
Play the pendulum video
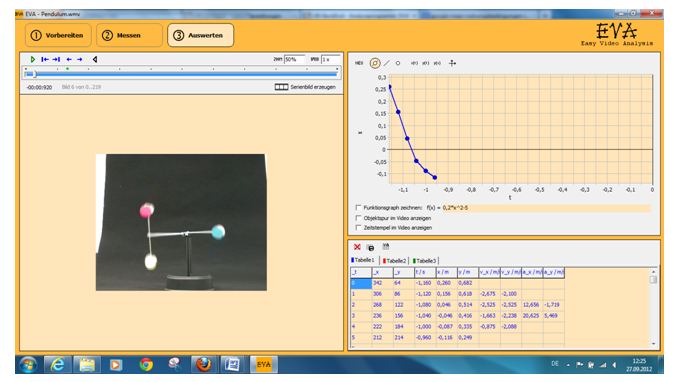pos(33,59)
